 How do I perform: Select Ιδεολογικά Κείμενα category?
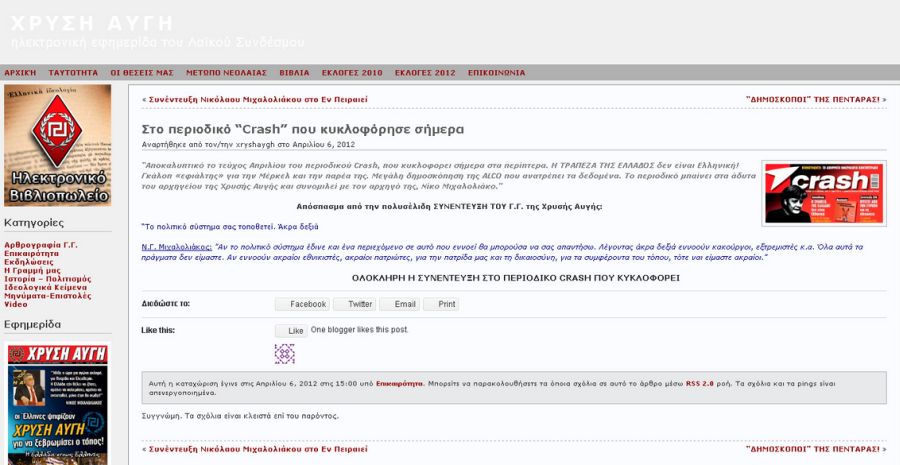[45, 287]
